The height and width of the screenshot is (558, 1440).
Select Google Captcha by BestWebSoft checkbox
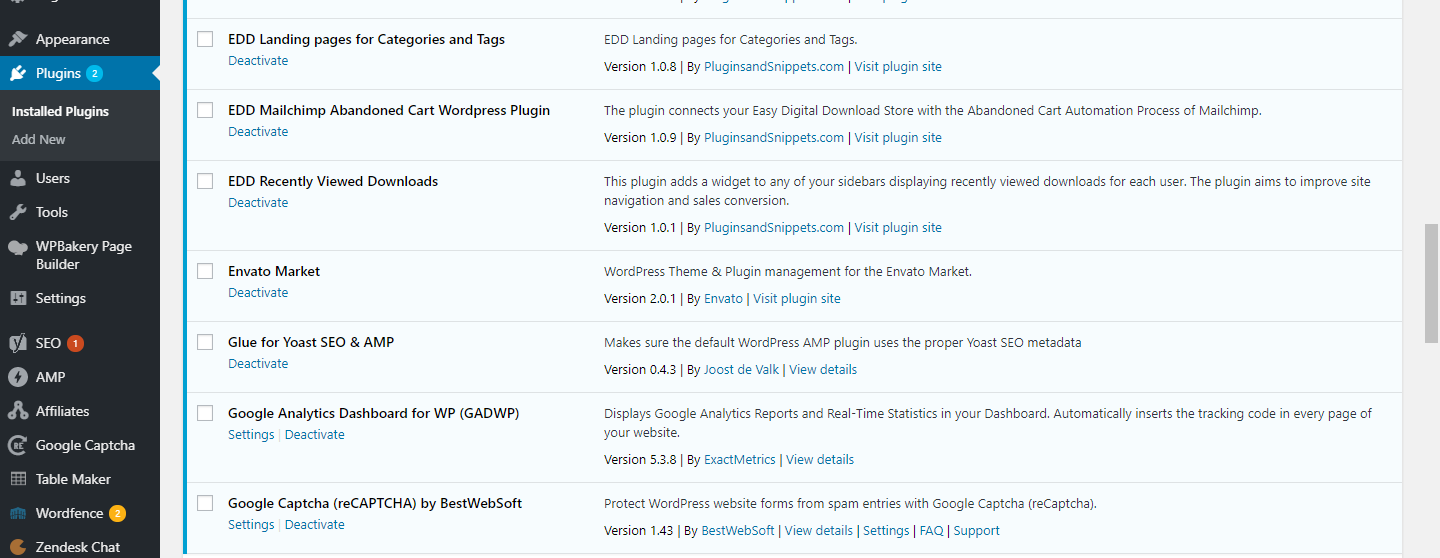205,503
